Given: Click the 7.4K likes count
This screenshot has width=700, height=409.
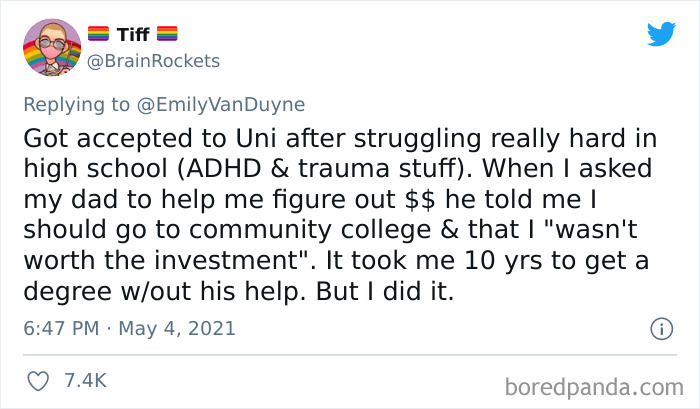Looking at the screenshot, I should (x=85, y=380).
